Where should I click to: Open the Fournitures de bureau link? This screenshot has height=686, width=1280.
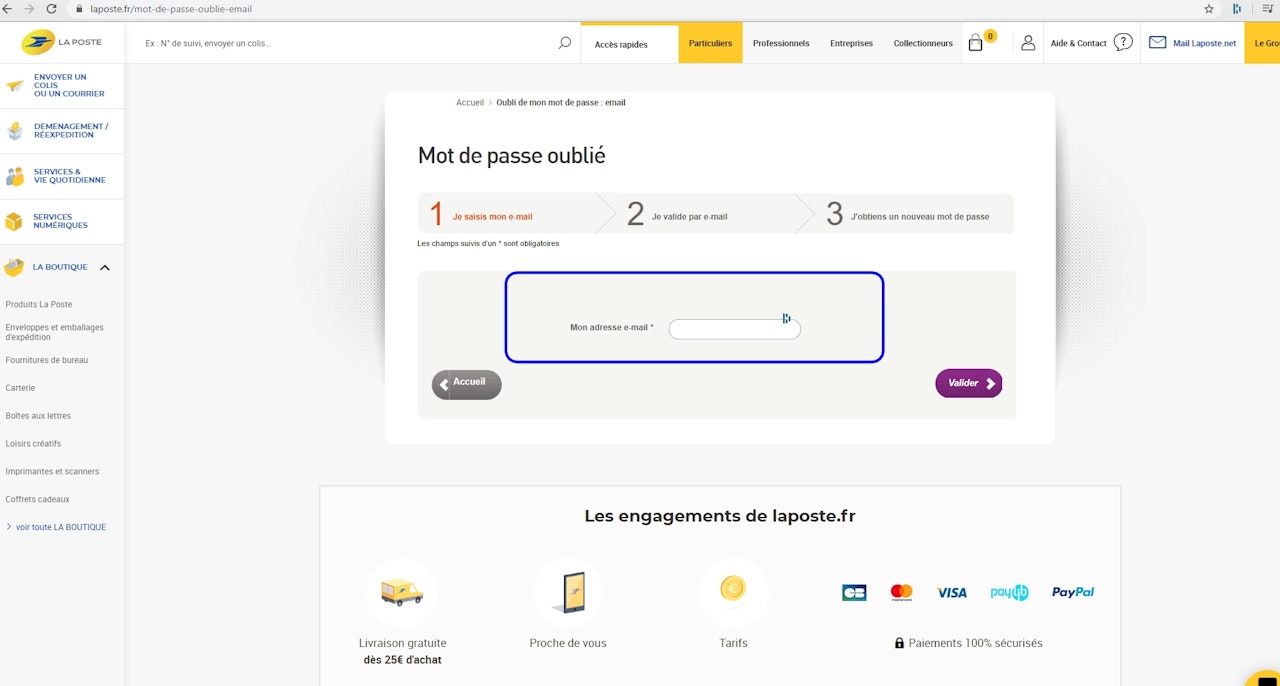click(x=47, y=360)
